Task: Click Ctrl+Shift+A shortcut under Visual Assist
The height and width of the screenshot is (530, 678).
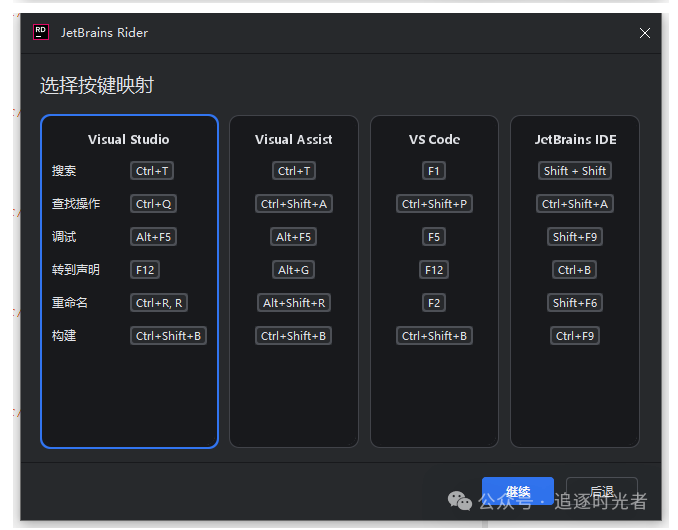Action: pyautogui.click(x=294, y=204)
